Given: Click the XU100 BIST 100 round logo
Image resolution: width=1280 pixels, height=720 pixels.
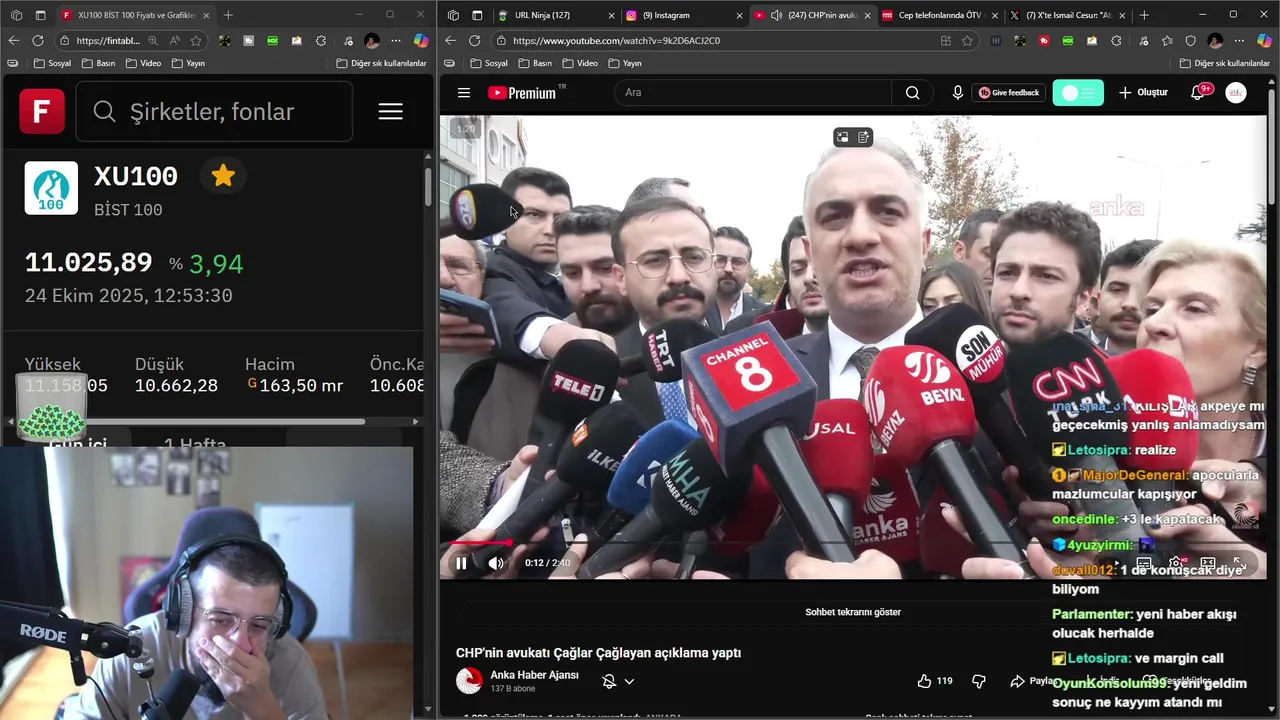Looking at the screenshot, I should pyautogui.click(x=51, y=188).
